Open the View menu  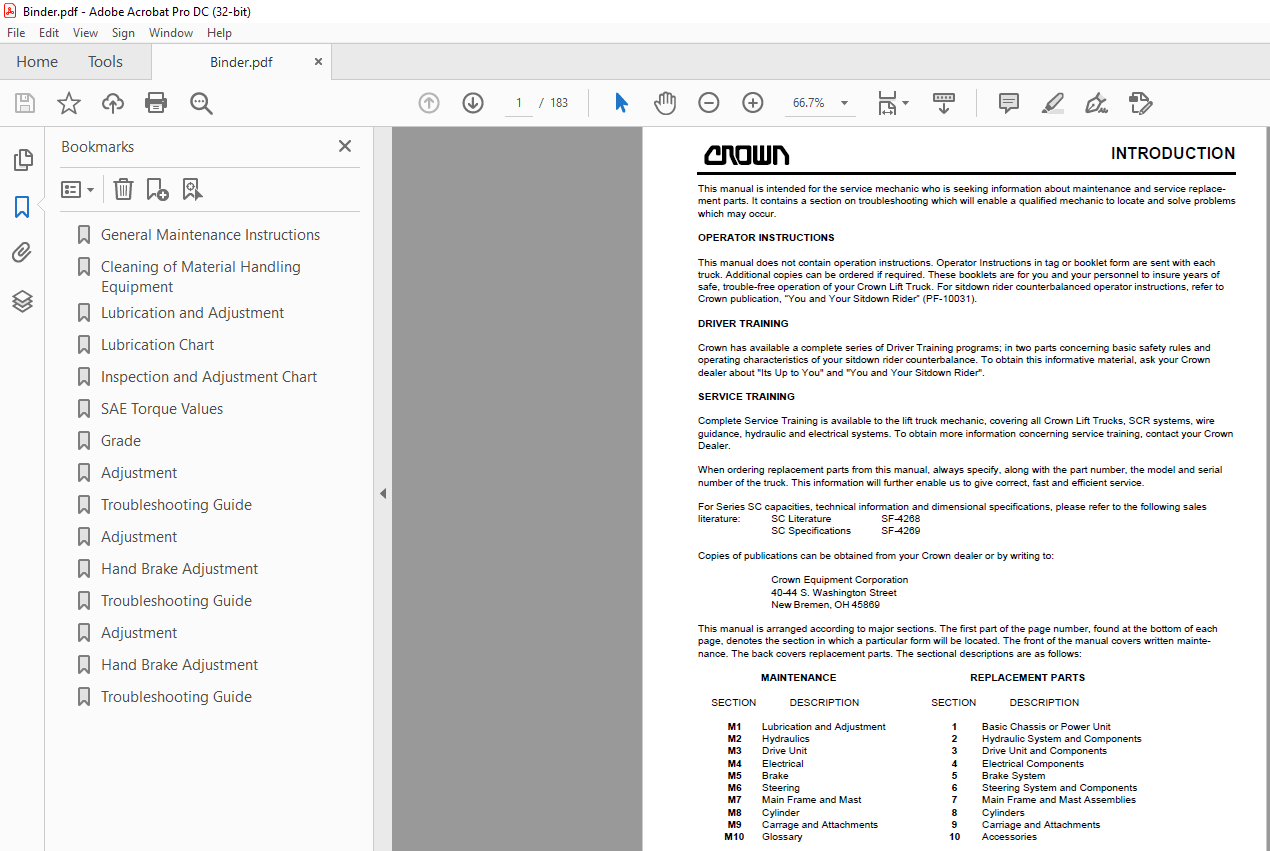pos(86,33)
